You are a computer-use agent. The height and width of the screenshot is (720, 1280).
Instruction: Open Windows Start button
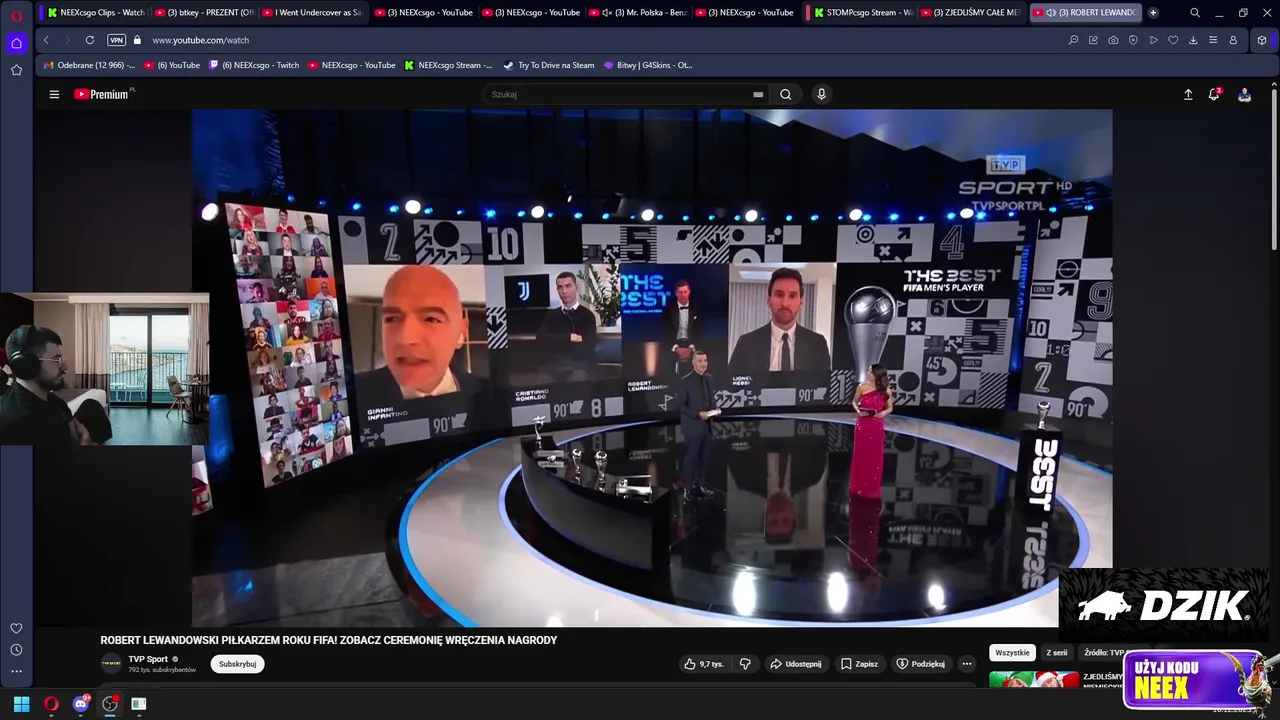click(21, 704)
